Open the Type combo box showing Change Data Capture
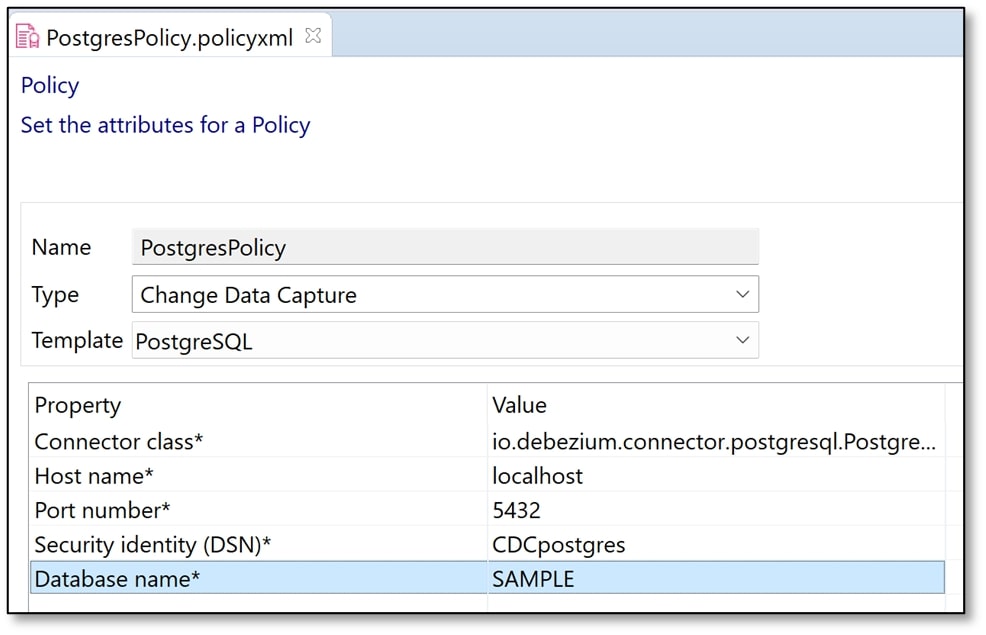Screen dimensions: 986x635 pos(430,295)
